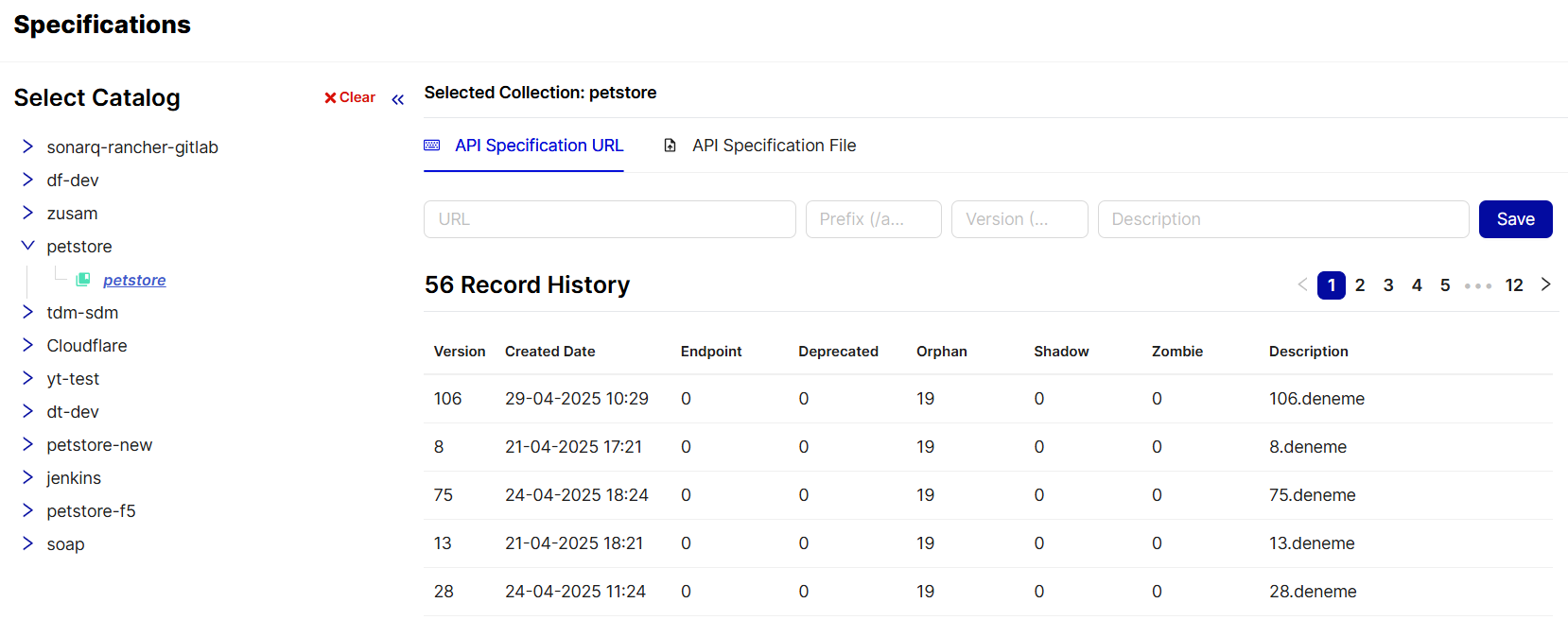This screenshot has height=620, width=1568.
Task: Collapse the catalog panel with double-chevron icon
Action: 397,99
